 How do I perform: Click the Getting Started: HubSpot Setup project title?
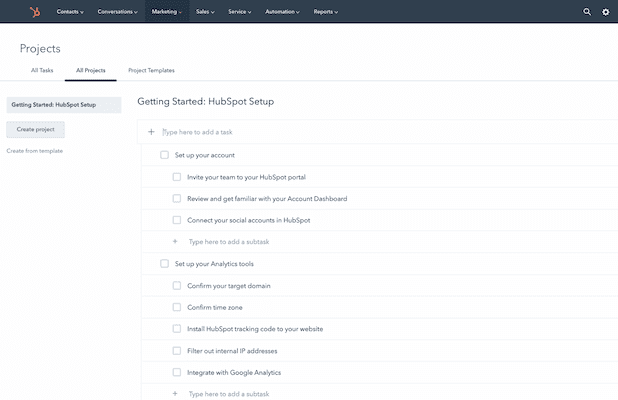(206, 102)
